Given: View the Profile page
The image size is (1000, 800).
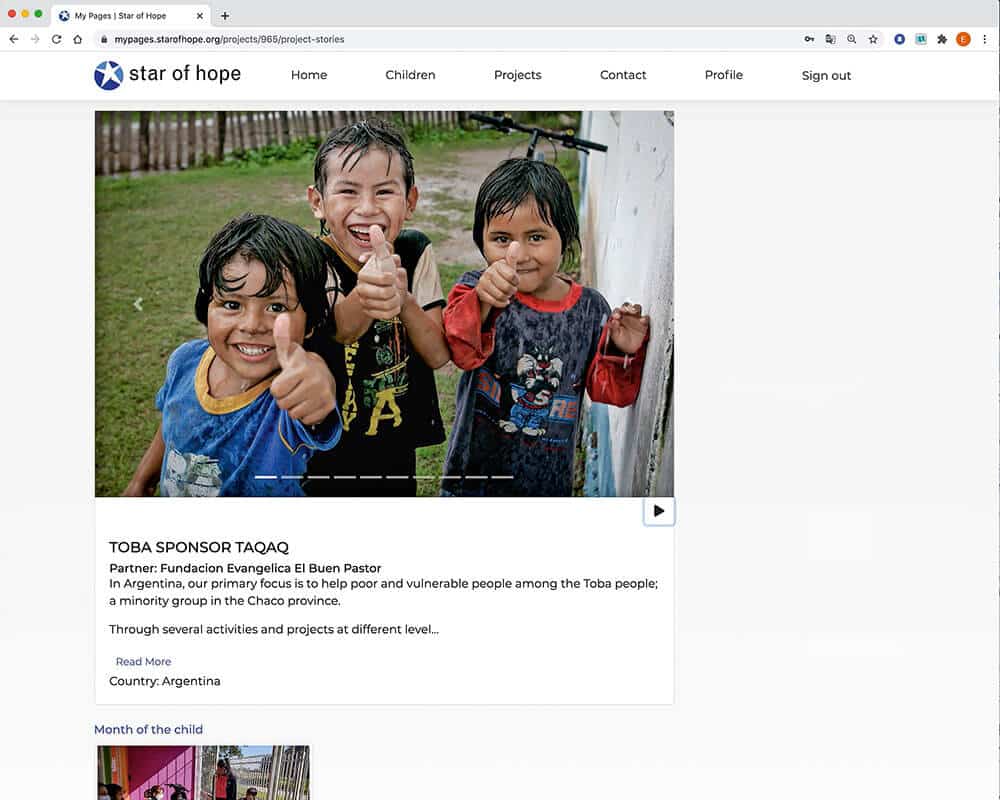Looking at the screenshot, I should tap(723, 75).
